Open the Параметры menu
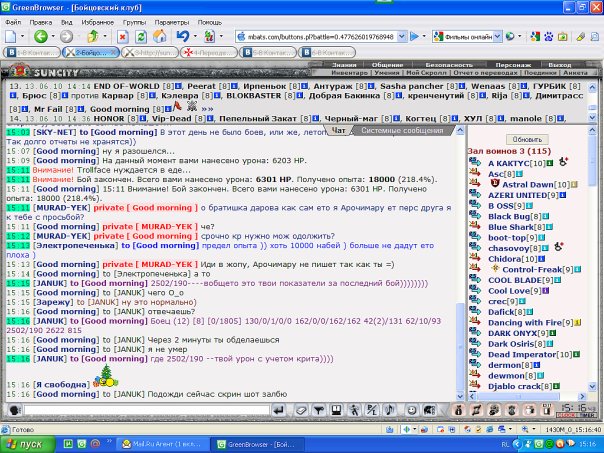This screenshot has width=604, height=453. 172,22
